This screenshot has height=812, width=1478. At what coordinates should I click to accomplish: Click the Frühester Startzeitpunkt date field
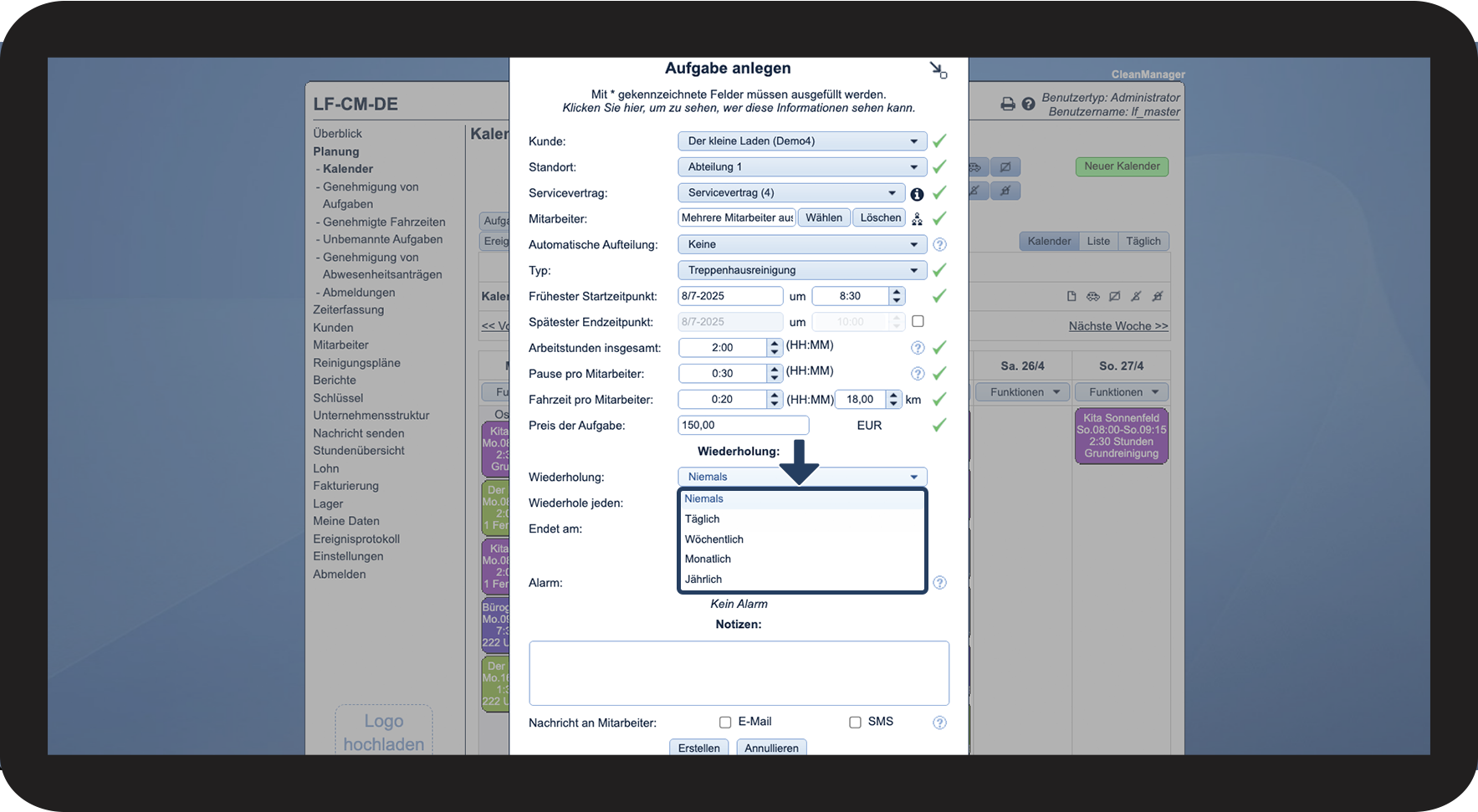[730, 296]
